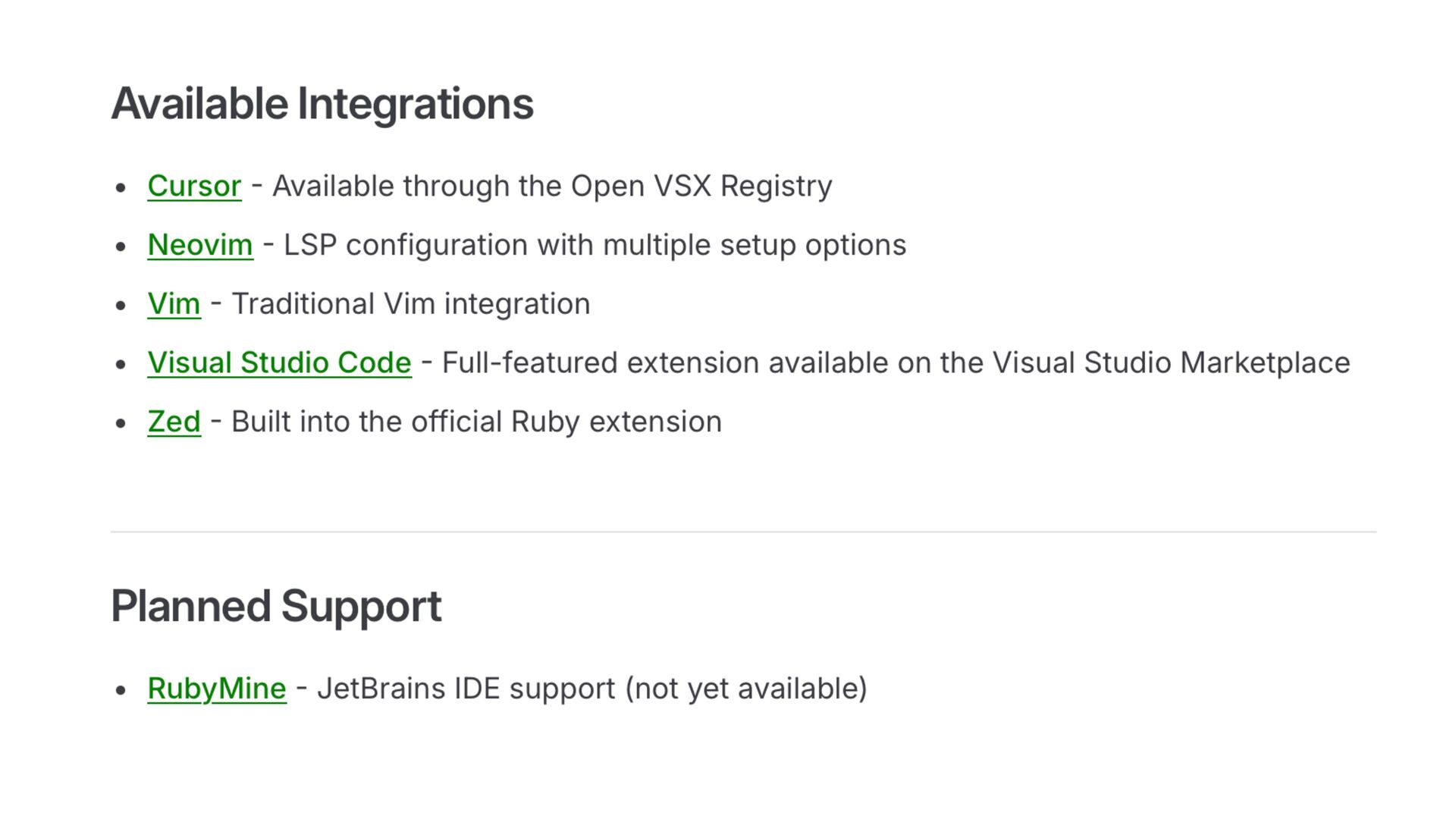The image size is (1456, 819).
Task: Click the official Ruby extension description
Action: [476, 422]
